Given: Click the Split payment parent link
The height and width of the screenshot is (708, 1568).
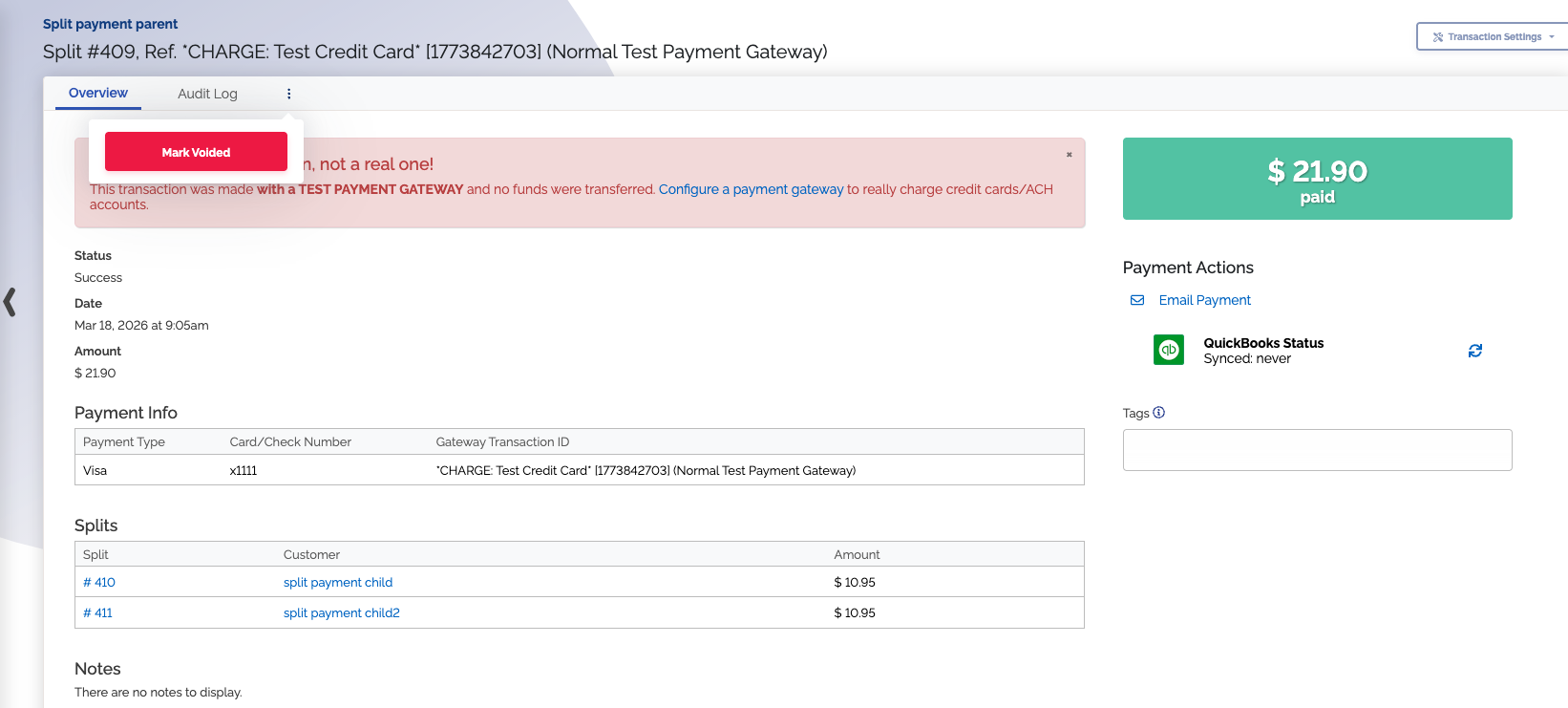Looking at the screenshot, I should click(x=110, y=24).
